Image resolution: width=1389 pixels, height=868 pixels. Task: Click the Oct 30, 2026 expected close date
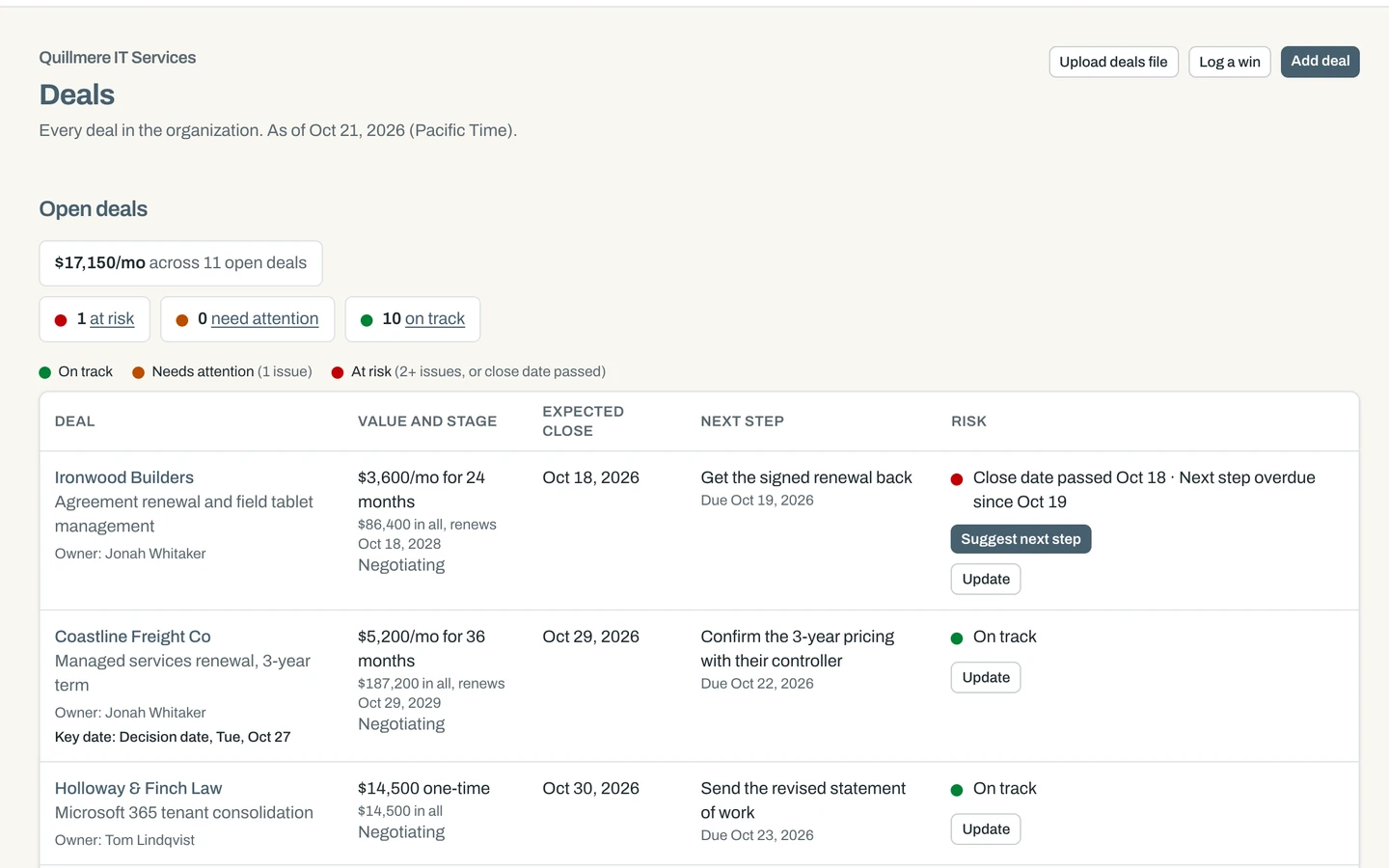point(590,788)
